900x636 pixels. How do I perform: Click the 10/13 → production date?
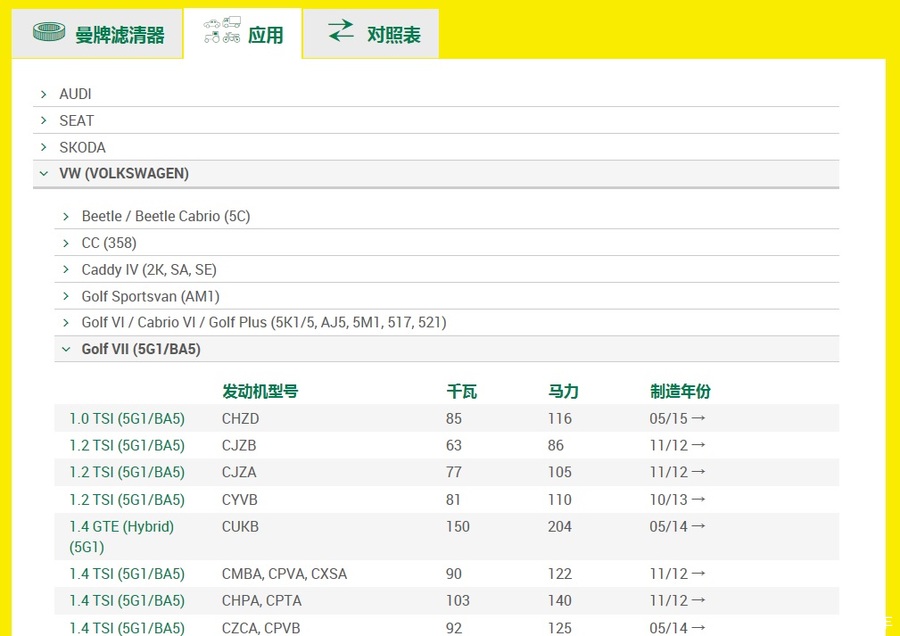pyautogui.click(x=677, y=499)
